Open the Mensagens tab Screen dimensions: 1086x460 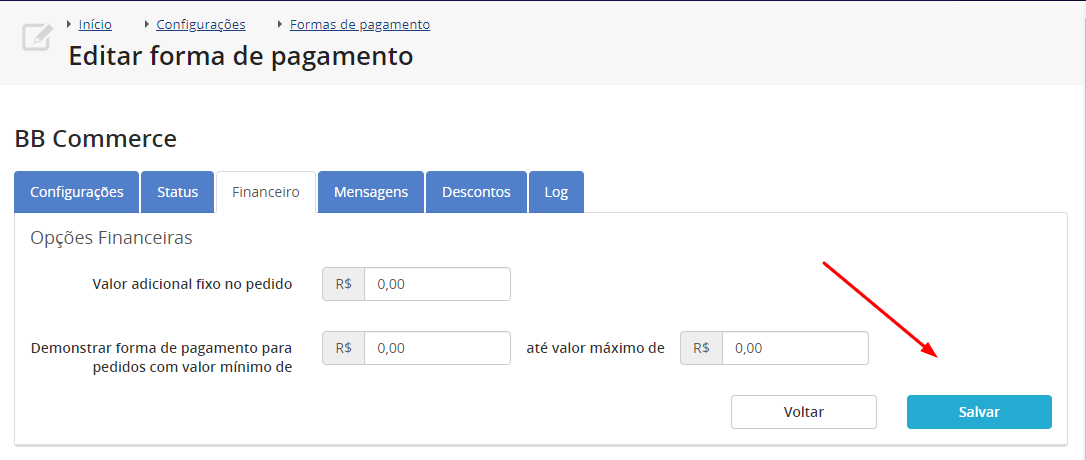371,192
